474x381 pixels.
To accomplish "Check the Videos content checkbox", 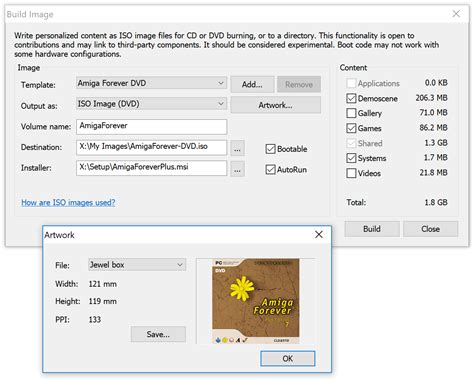I will [351, 173].
